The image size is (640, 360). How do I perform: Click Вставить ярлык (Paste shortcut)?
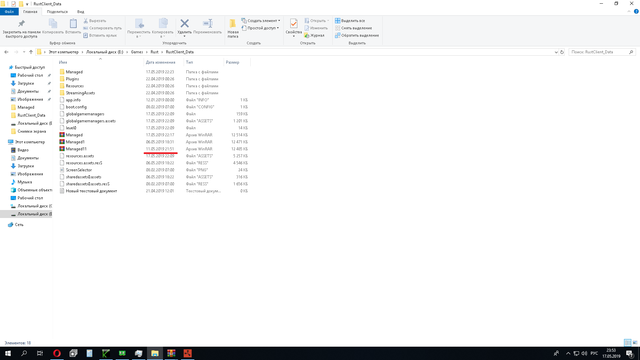pos(100,36)
